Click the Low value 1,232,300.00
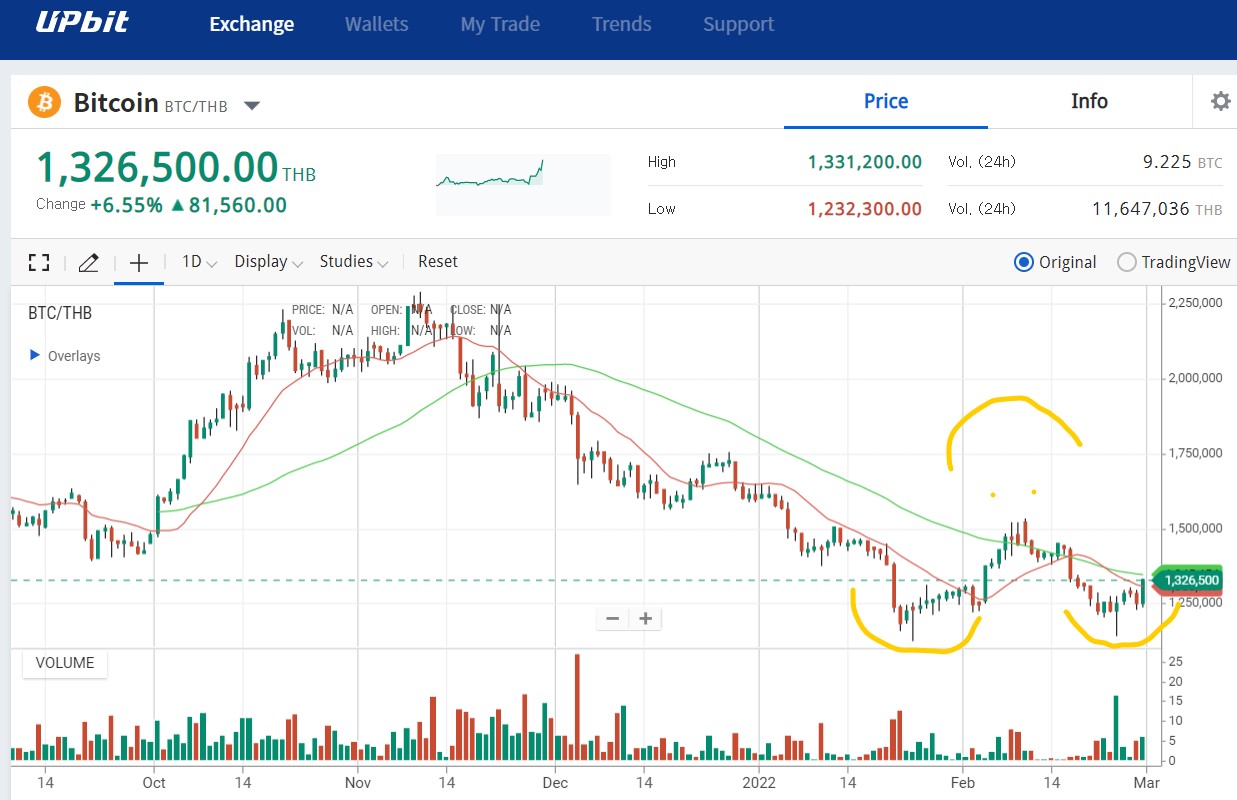 click(865, 209)
